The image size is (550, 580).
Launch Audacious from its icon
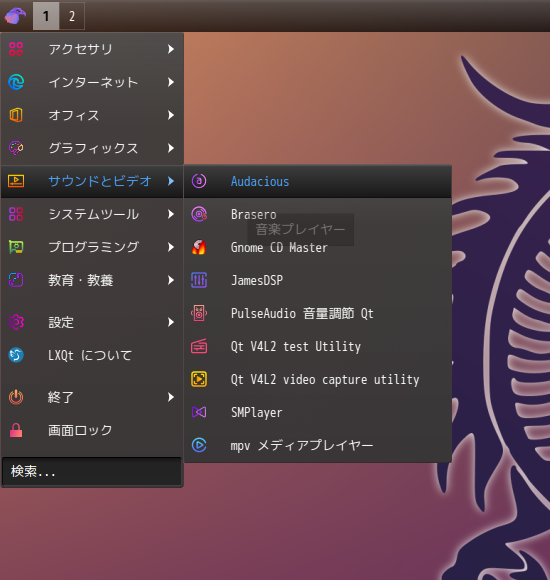[199, 181]
